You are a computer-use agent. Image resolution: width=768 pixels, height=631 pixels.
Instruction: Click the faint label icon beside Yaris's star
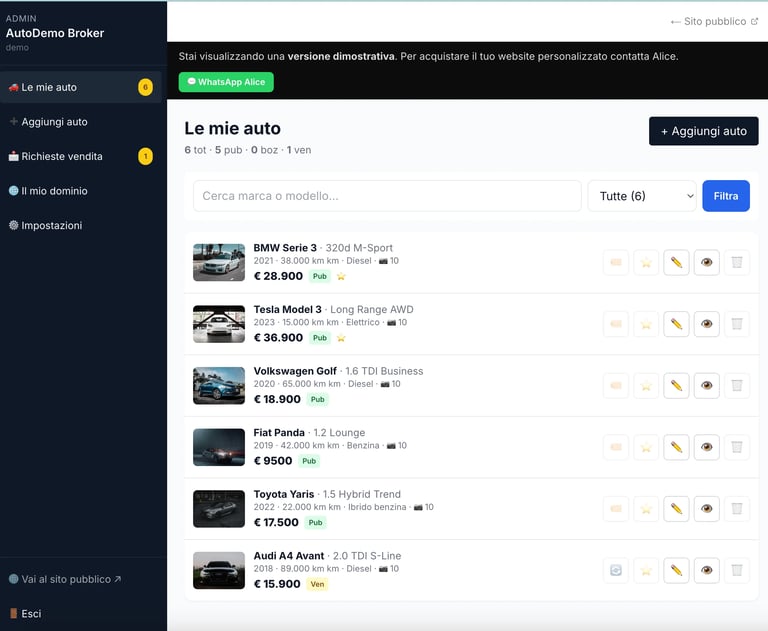(x=616, y=509)
